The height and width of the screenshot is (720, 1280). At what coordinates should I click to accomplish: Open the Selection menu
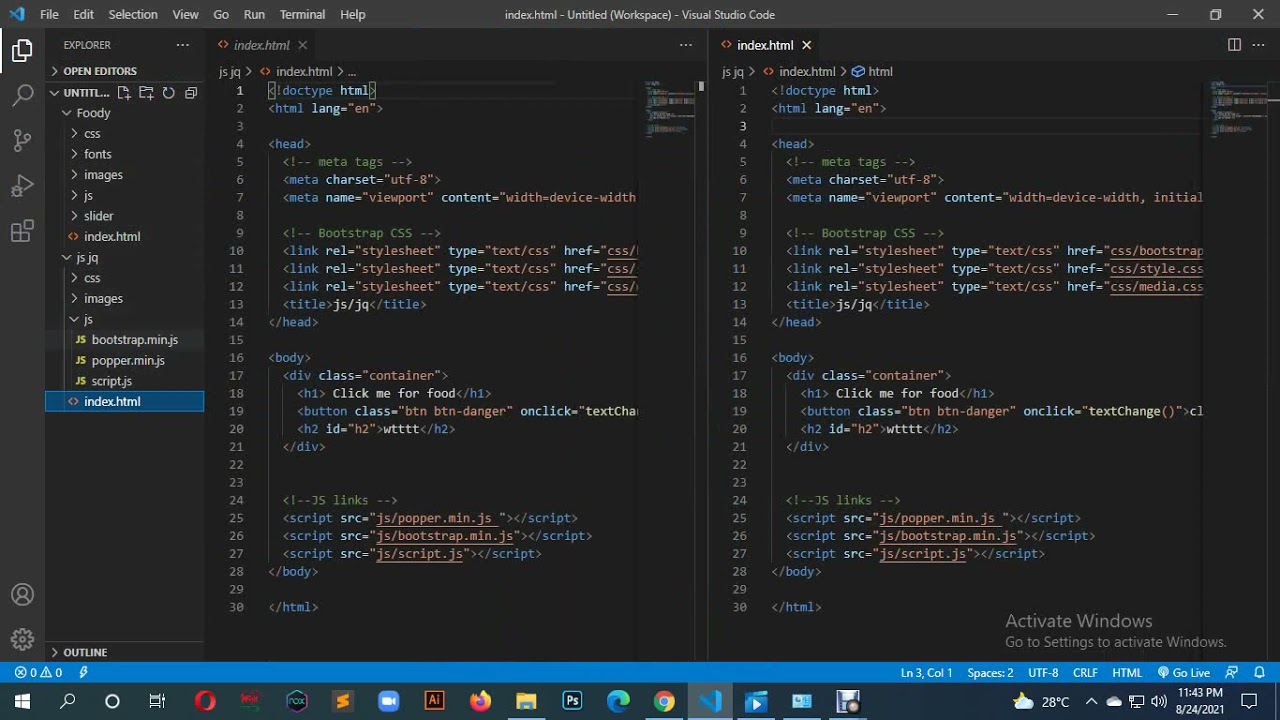133,14
